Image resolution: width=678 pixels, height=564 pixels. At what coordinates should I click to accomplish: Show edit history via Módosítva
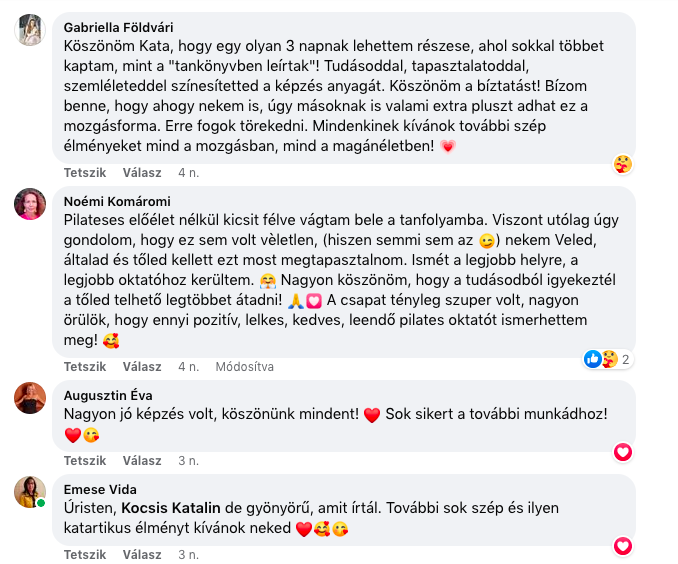(245, 367)
